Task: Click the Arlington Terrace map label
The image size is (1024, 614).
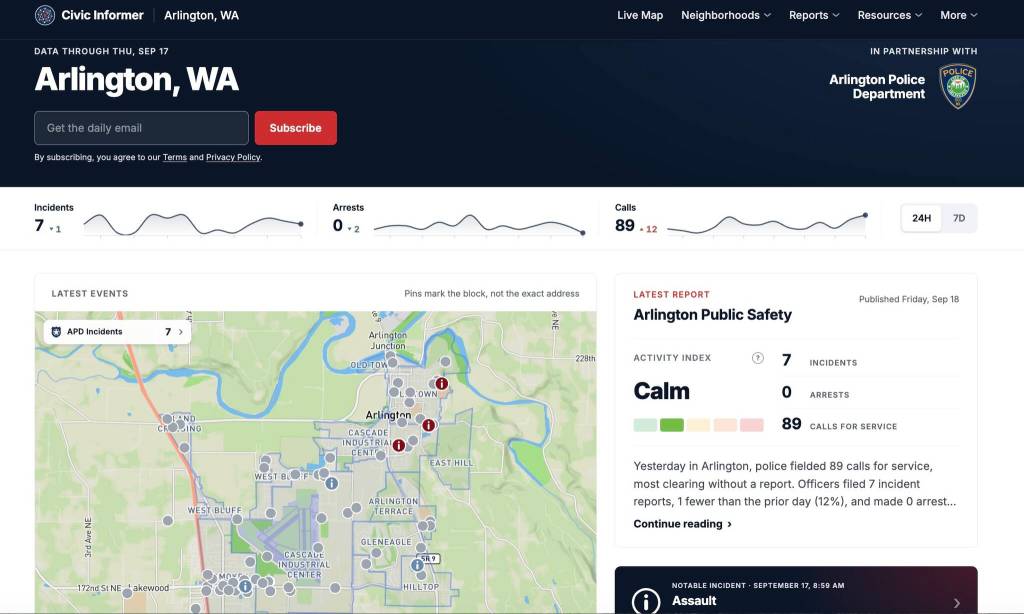Action: (x=393, y=506)
